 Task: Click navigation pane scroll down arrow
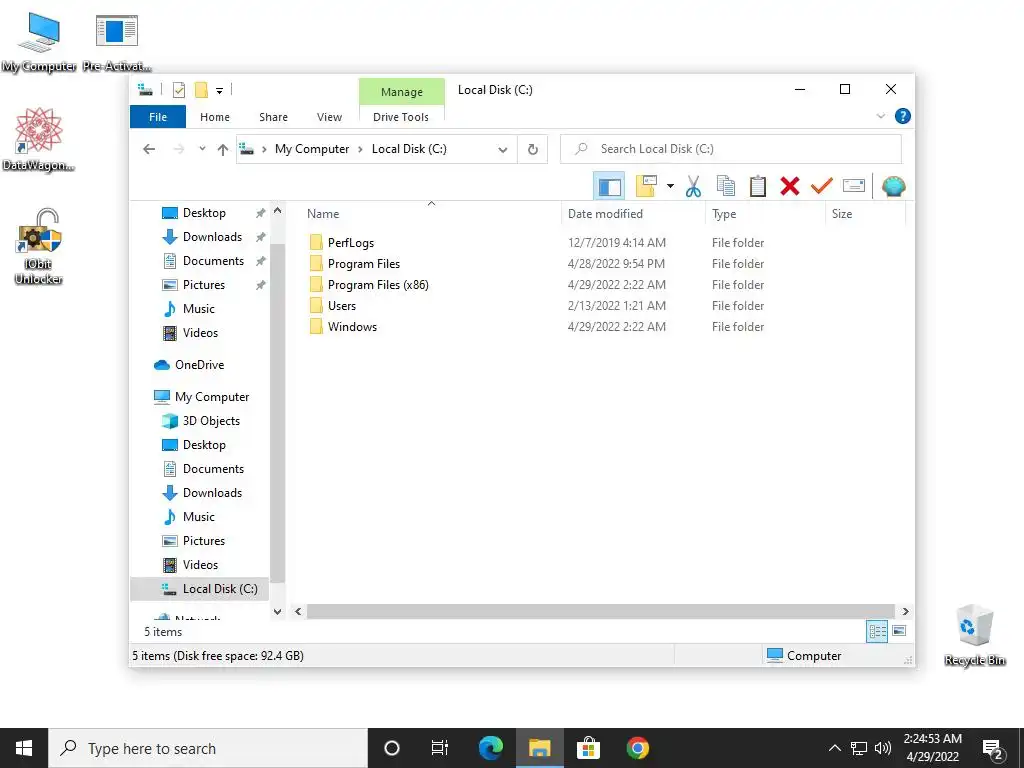tap(278, 612)
